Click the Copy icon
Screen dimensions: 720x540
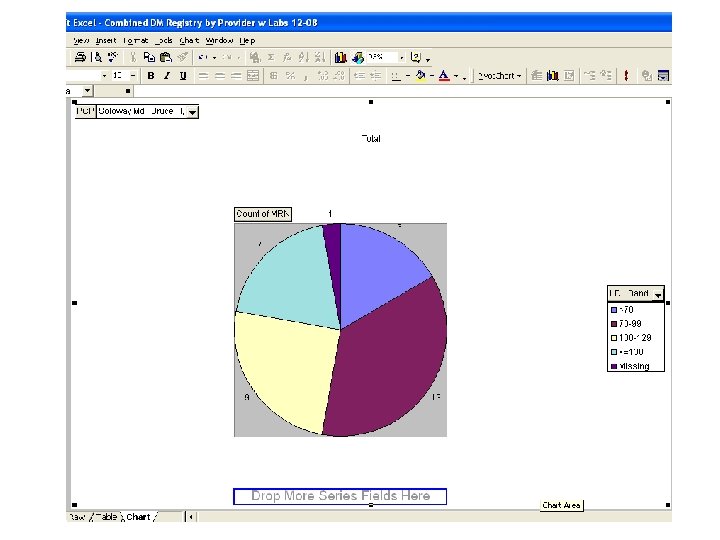coord(149,57)
